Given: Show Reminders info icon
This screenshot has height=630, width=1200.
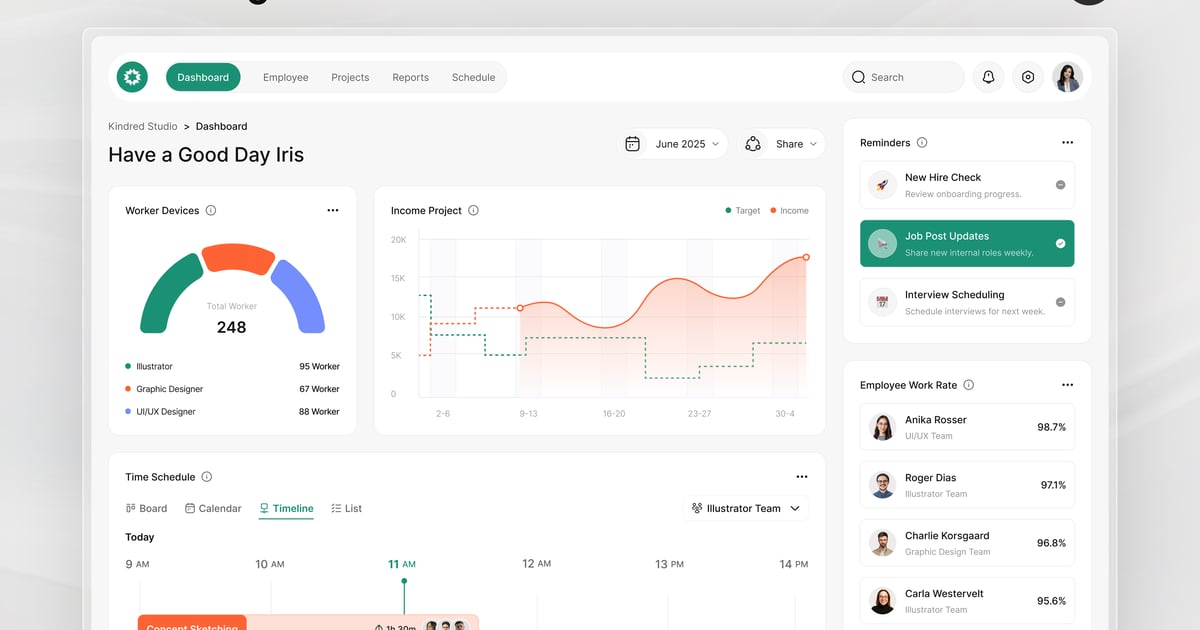Looking at the screenshot, I should [922, 143].
